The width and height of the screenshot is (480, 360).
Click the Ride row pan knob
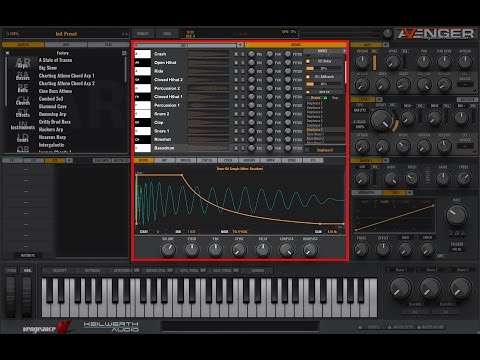[x=270, y=71]
